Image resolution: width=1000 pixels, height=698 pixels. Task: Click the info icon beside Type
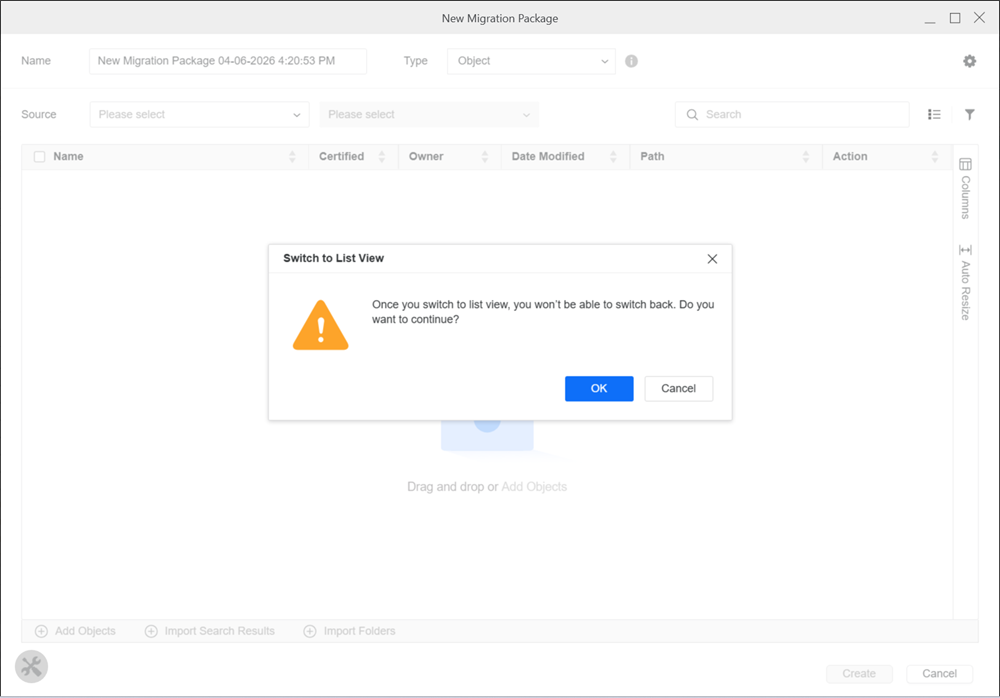click(631, 61)
